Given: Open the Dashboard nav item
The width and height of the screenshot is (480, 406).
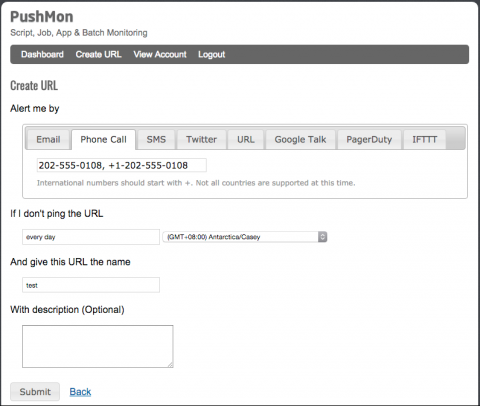Looking at the screenshot, I should point(42,54).
